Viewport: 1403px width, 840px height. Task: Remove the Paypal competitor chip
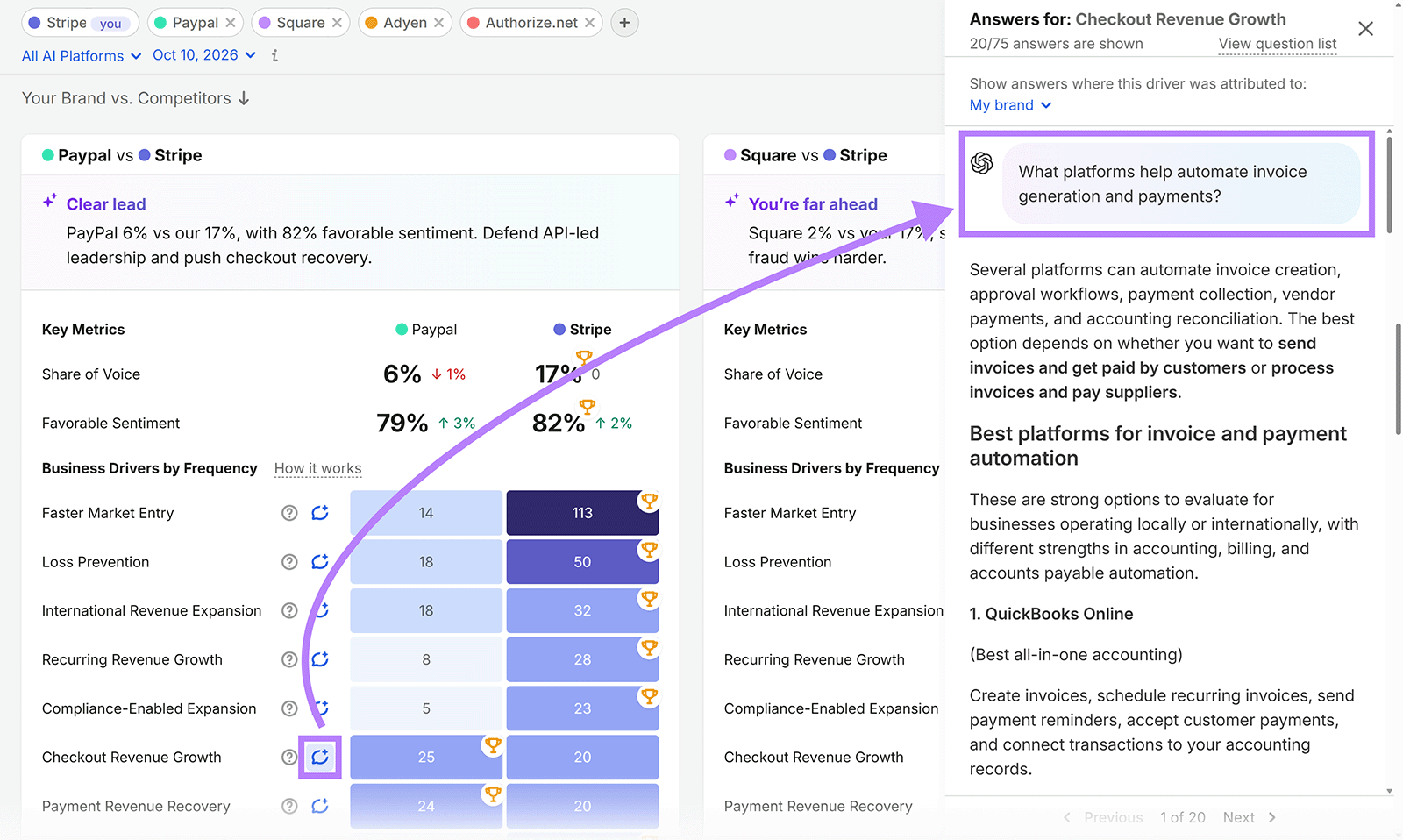[x=230, y=23]
